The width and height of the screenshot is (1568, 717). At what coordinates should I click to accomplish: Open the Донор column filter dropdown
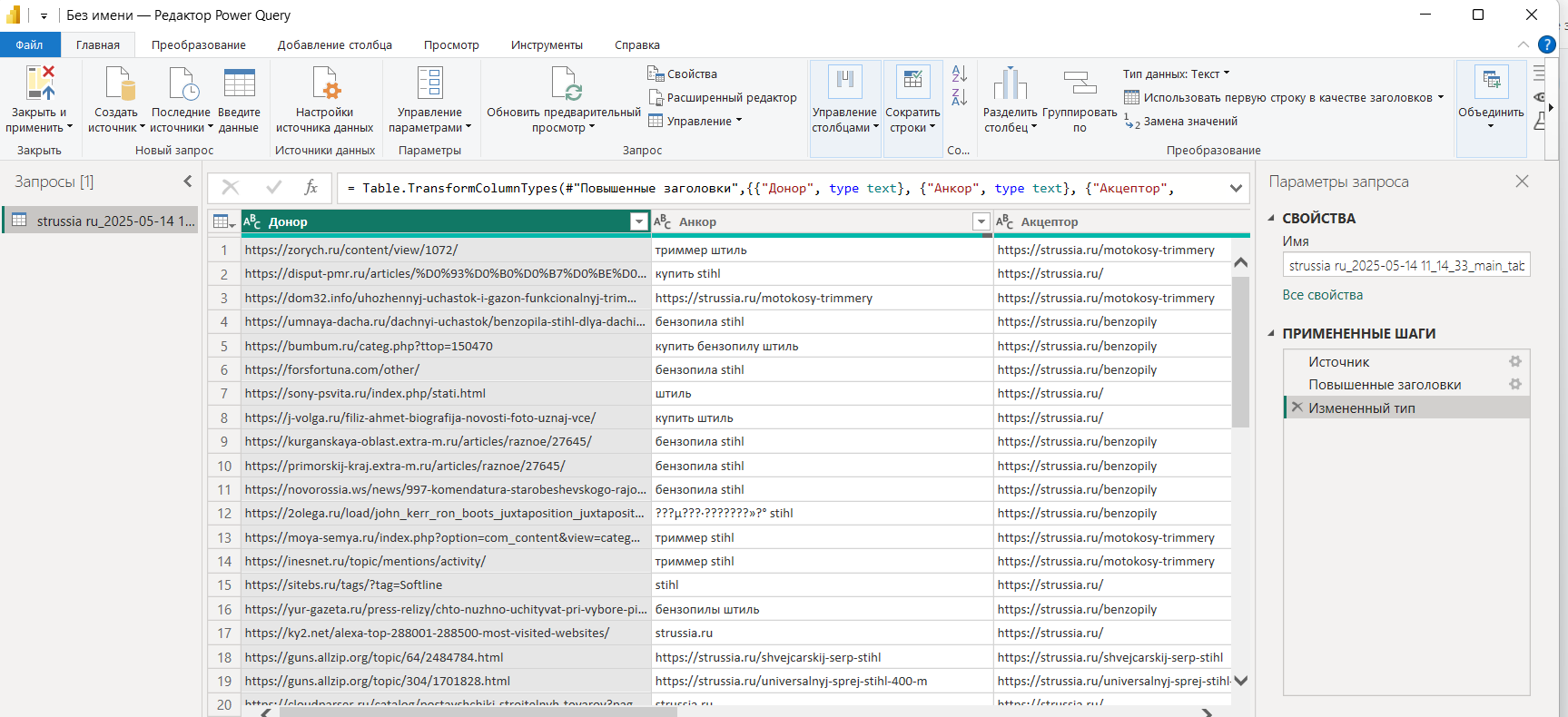tap(638, 221)
